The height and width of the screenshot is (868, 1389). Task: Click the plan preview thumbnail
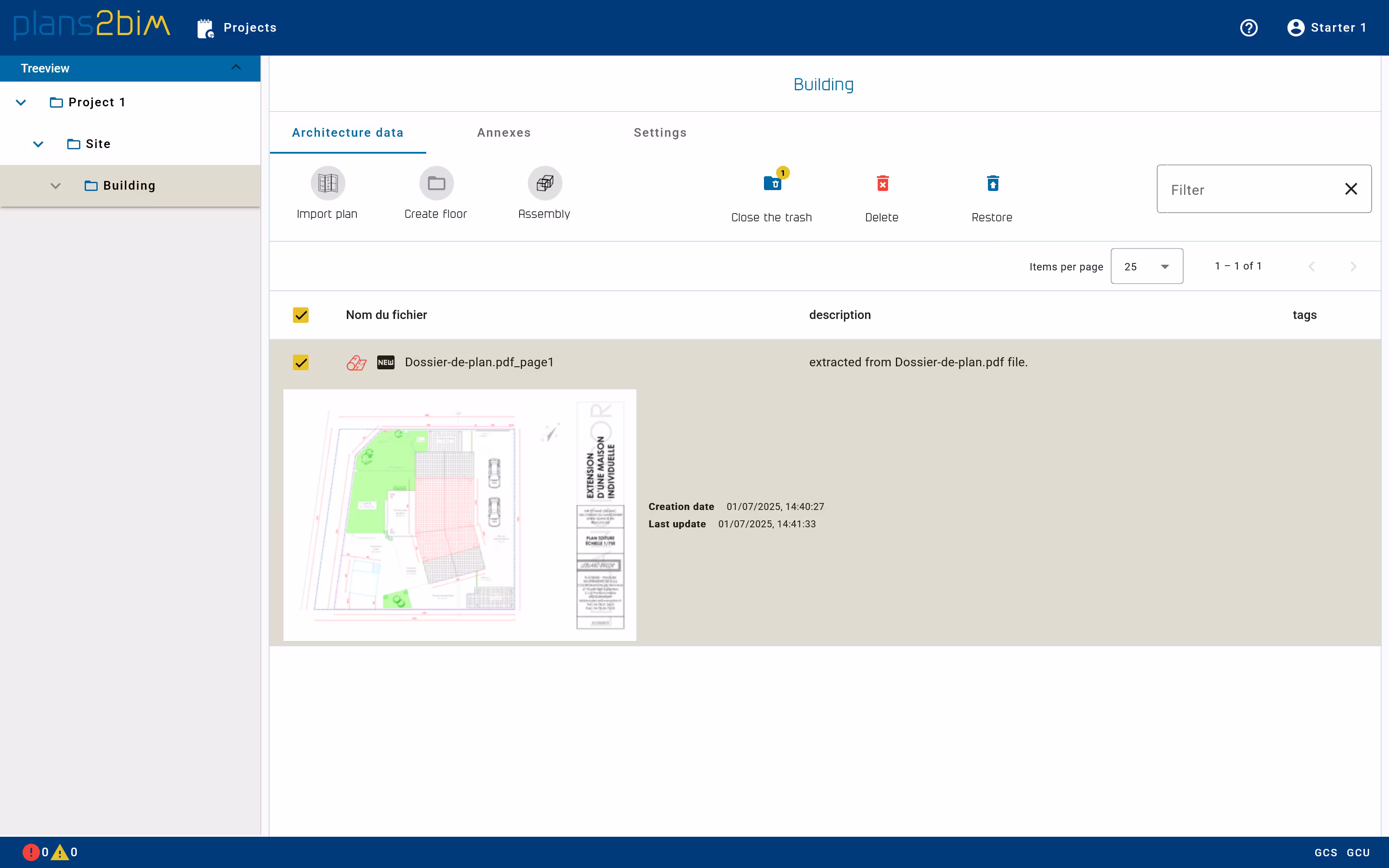point(459,515)
